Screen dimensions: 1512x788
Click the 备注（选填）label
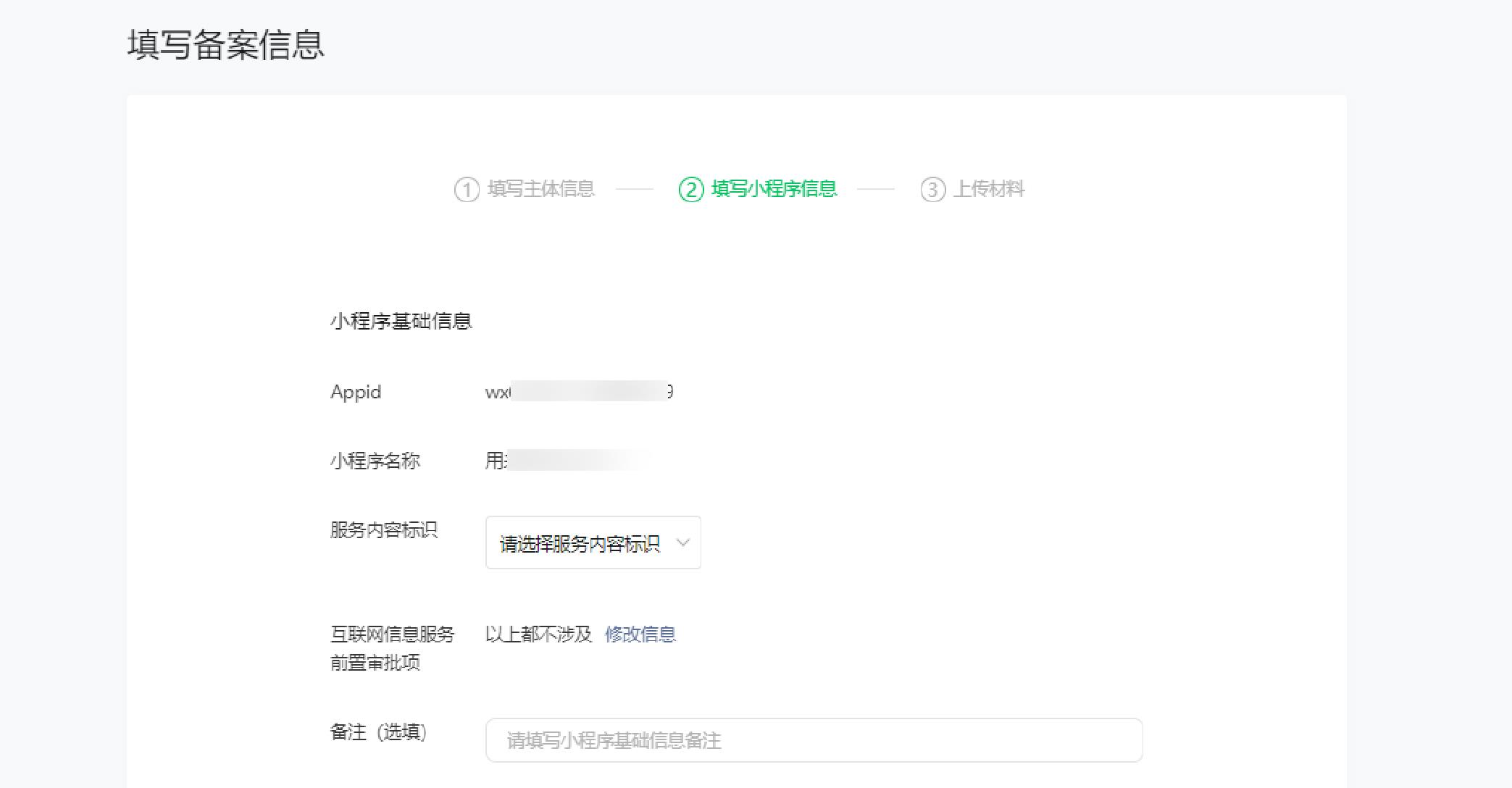tap(378, 732)
